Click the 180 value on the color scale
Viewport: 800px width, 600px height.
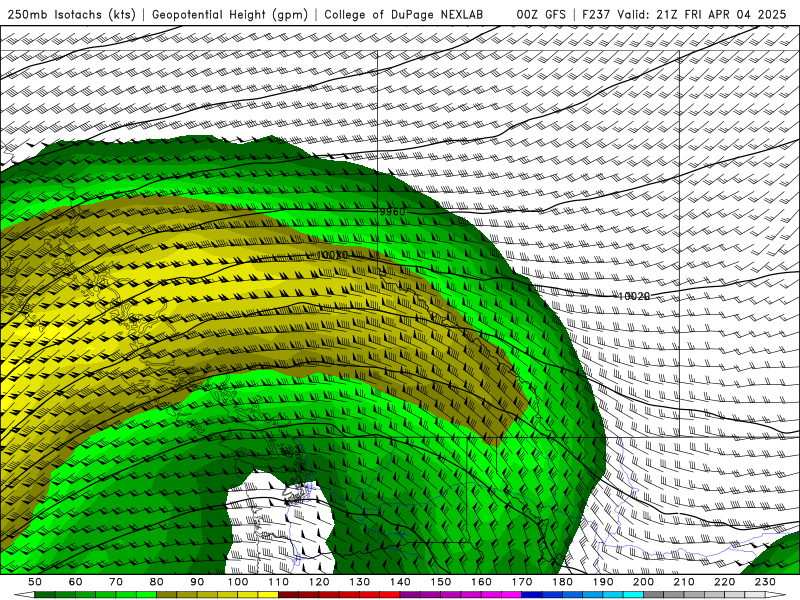click(x=562, y=582)
